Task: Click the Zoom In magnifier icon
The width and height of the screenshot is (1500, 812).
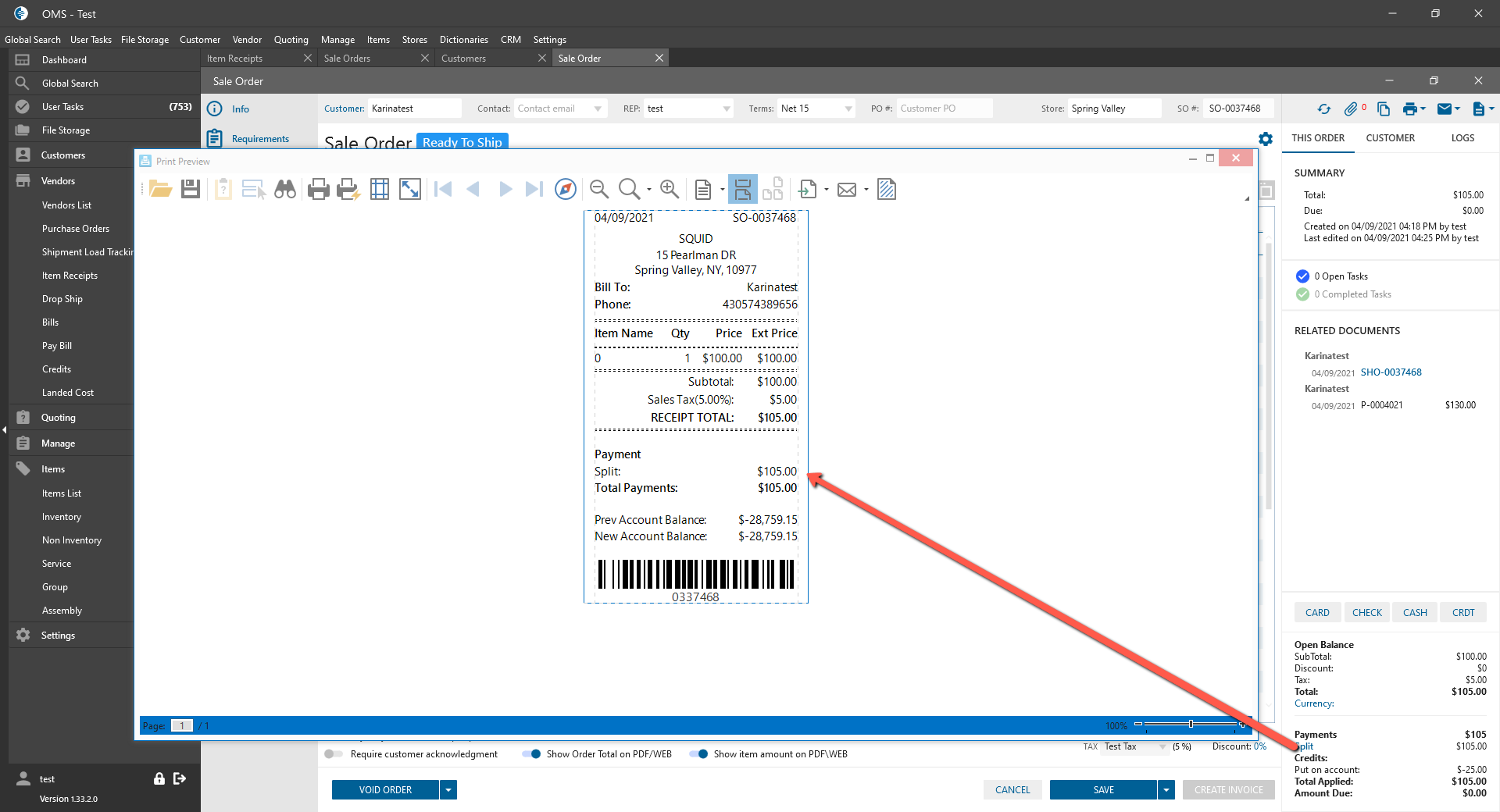Action: [x=669, y=189]
